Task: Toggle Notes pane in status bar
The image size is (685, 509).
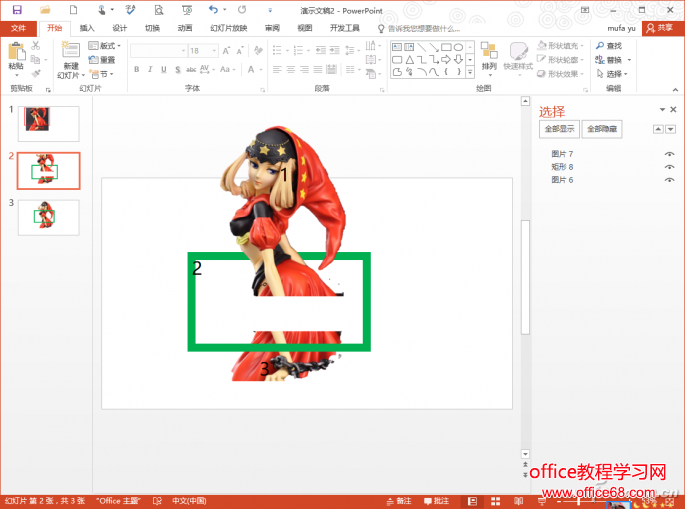Action: (399, 501)
